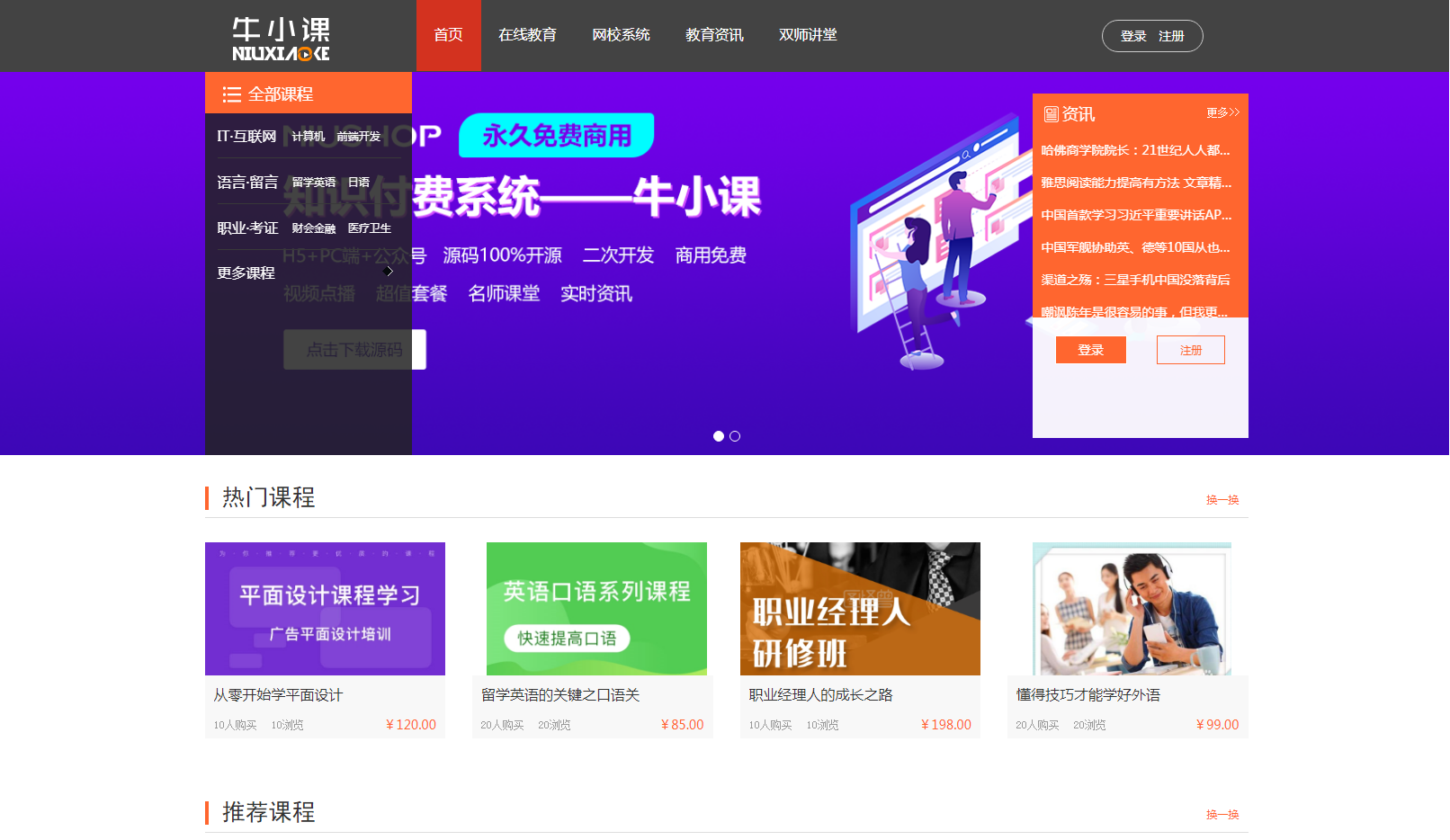
Task: Open the 更多 news link
Action: tap(1222, 112)
